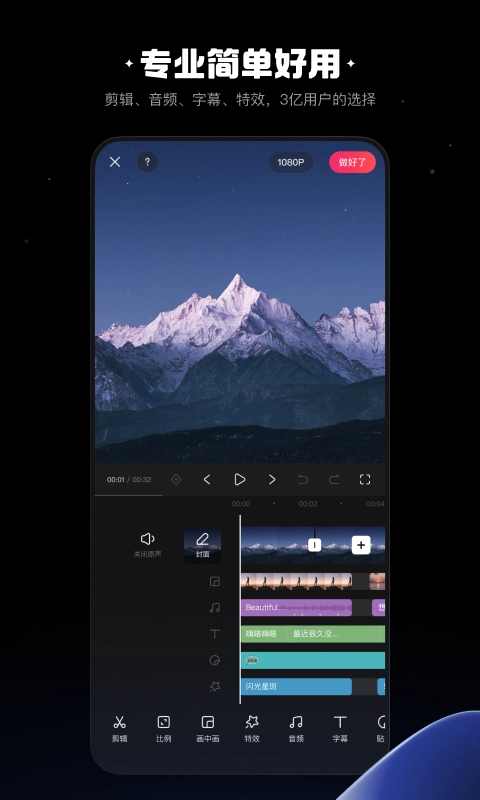Step to the next frame
This screenshot has height=800, width=480.
(272, 480)
